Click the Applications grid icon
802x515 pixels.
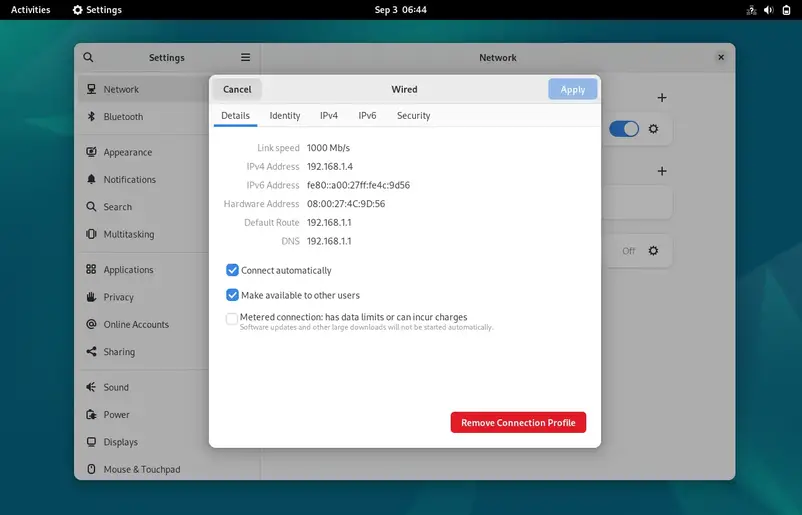(x=91, y=270)
